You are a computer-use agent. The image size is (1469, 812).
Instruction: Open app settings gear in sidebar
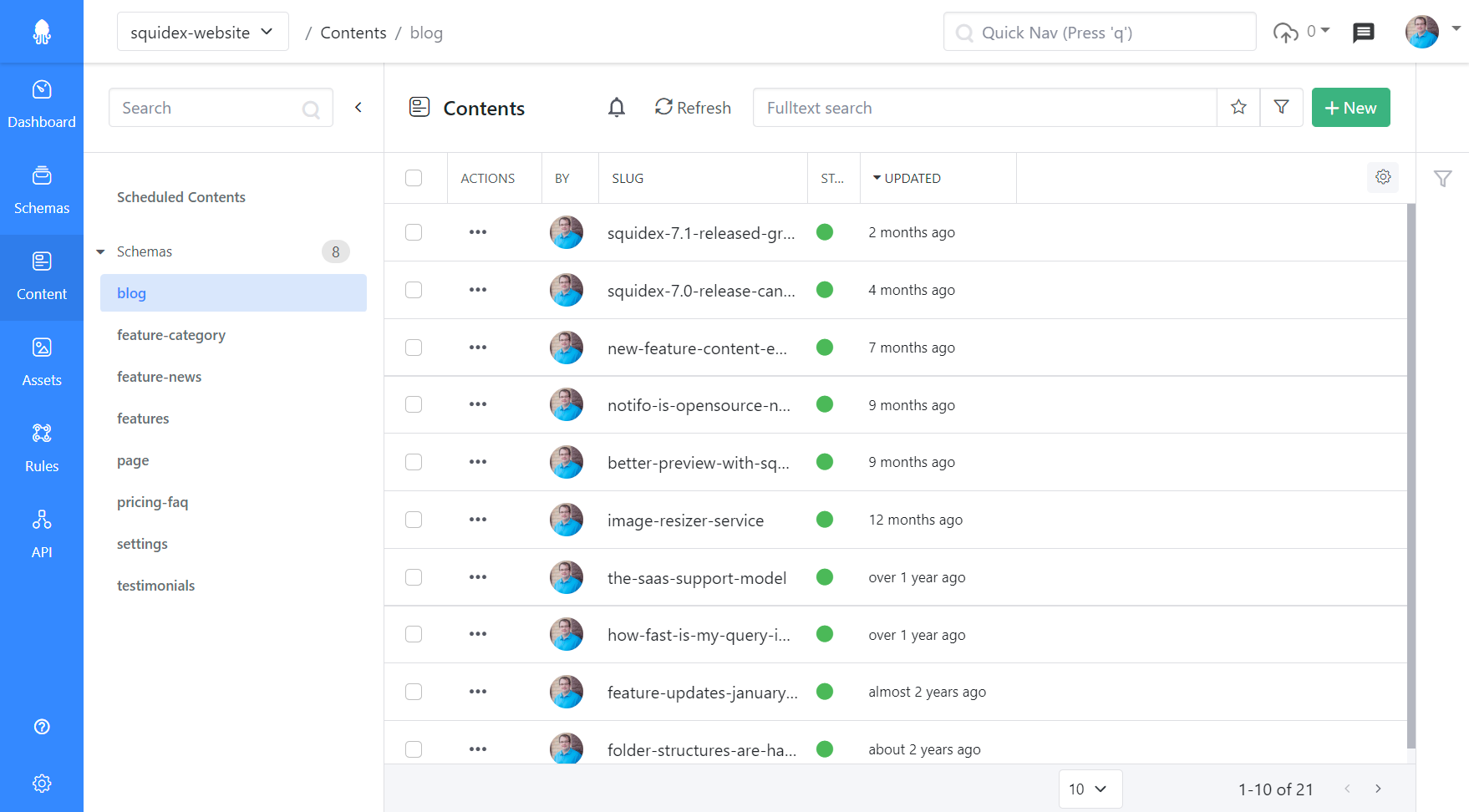42,784
